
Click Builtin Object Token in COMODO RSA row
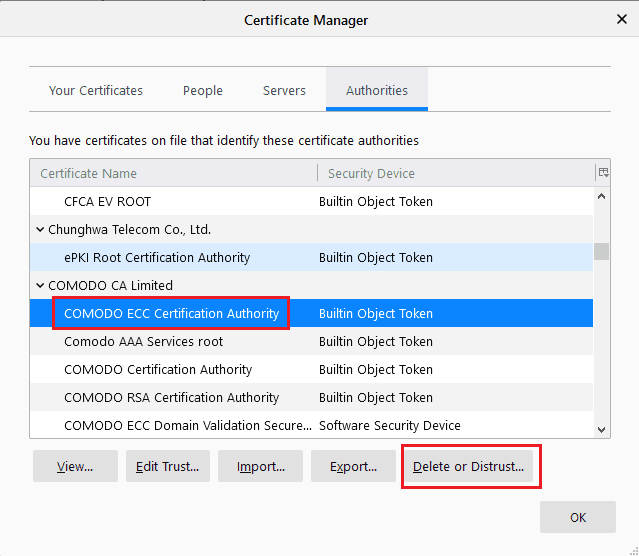376,397
